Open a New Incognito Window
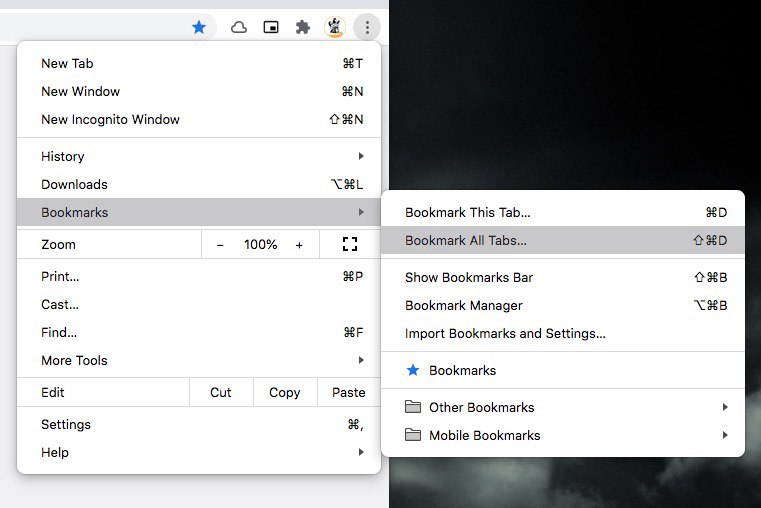The height and width of the screenshot is (508, 761). point(199,119)
